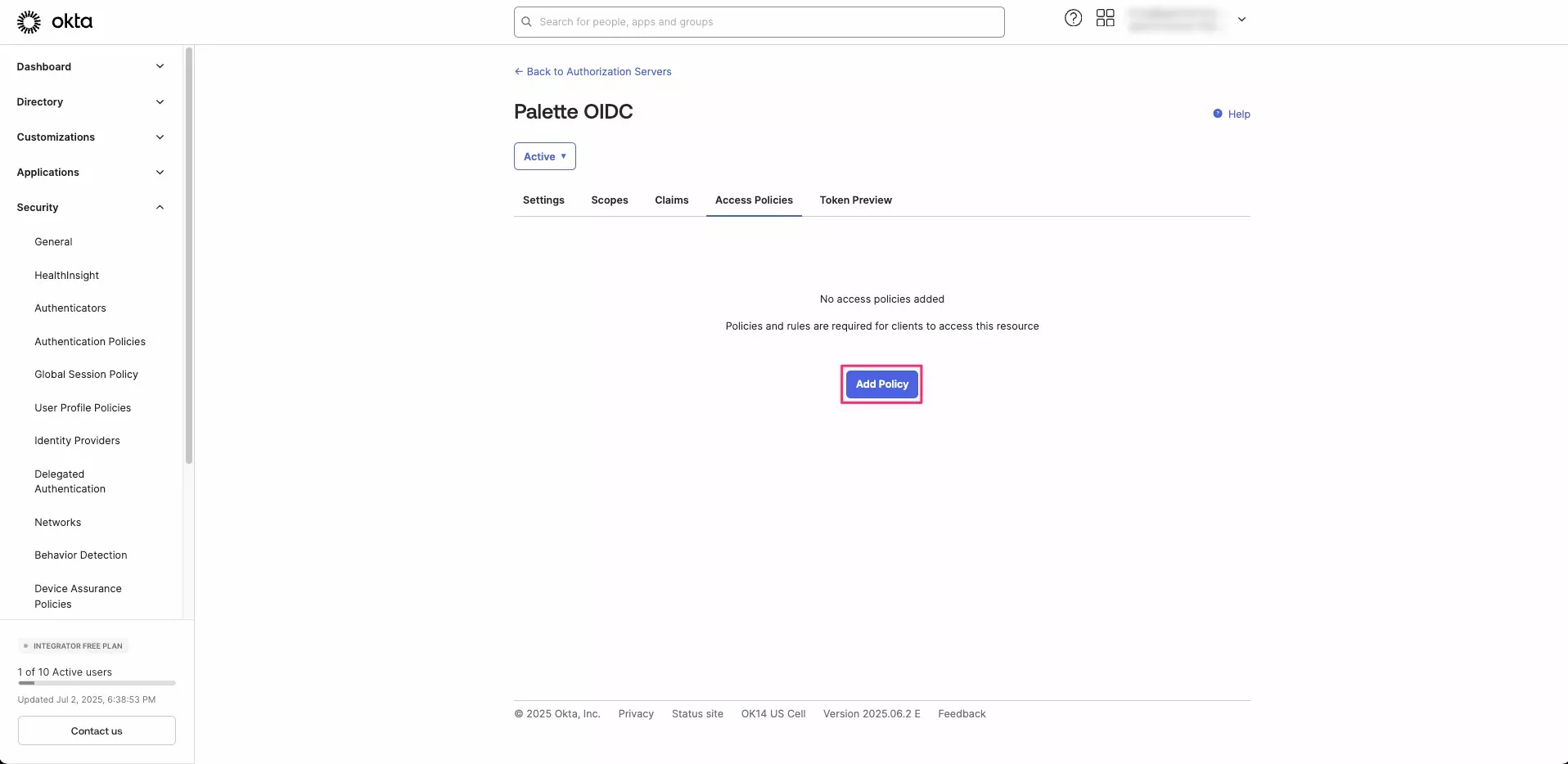Click the apps grid icon in the header

1105,17
